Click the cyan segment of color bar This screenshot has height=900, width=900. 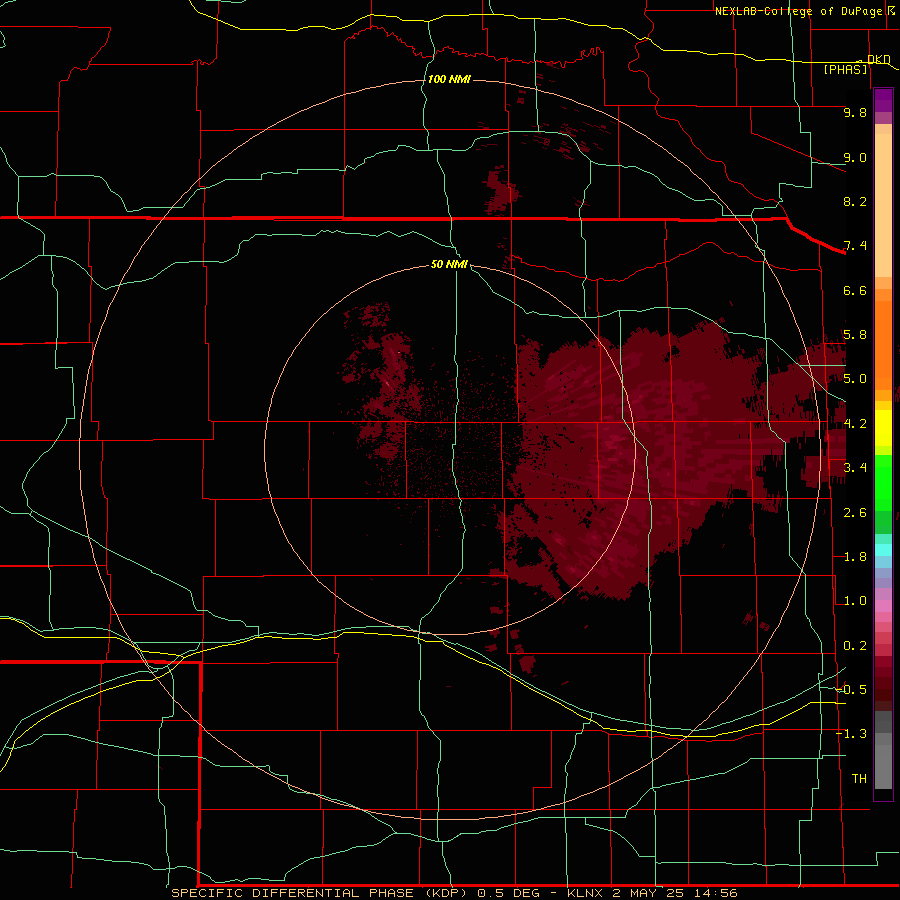883,550
